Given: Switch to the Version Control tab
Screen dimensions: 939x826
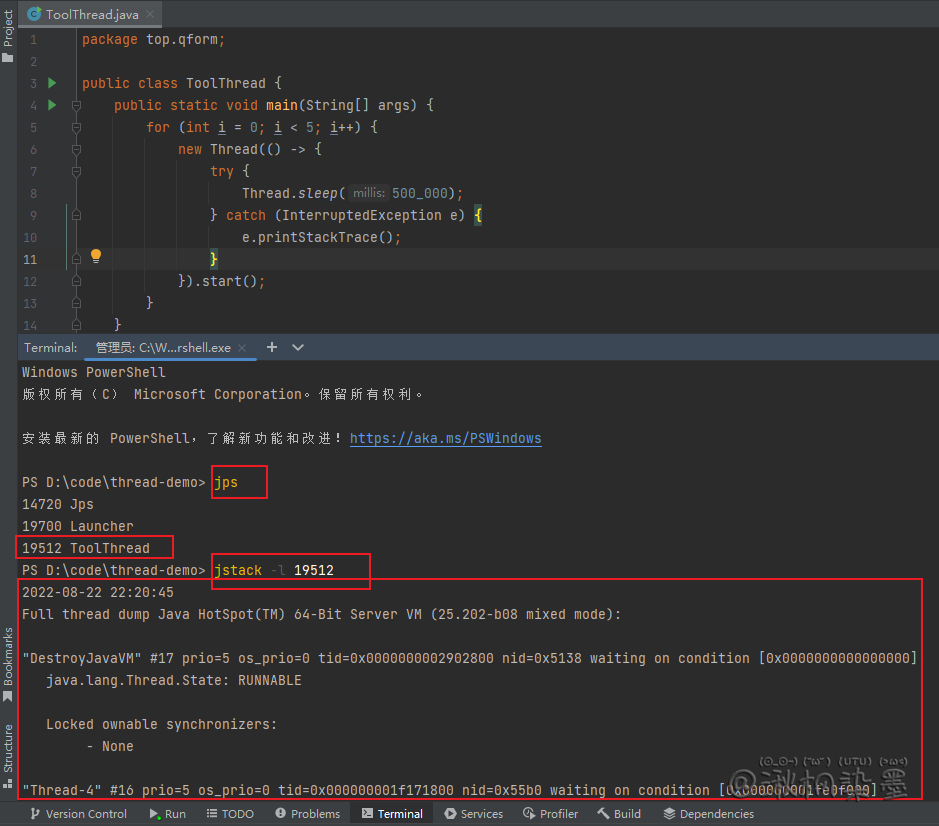Looking at the screenshot, I should (78, 814).
